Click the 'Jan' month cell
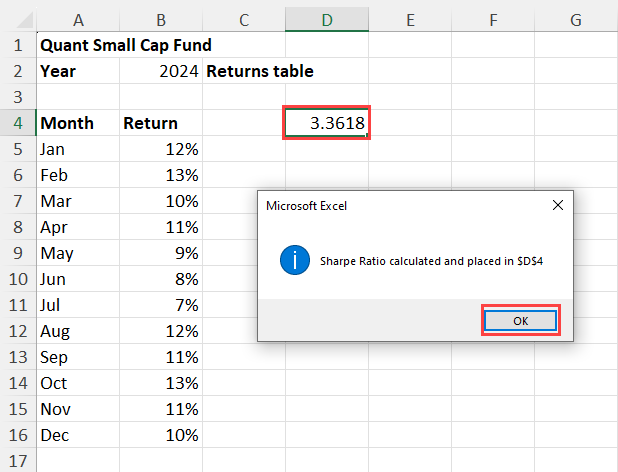The height and width of the screenshot is (472, 618). click(78, 149)
